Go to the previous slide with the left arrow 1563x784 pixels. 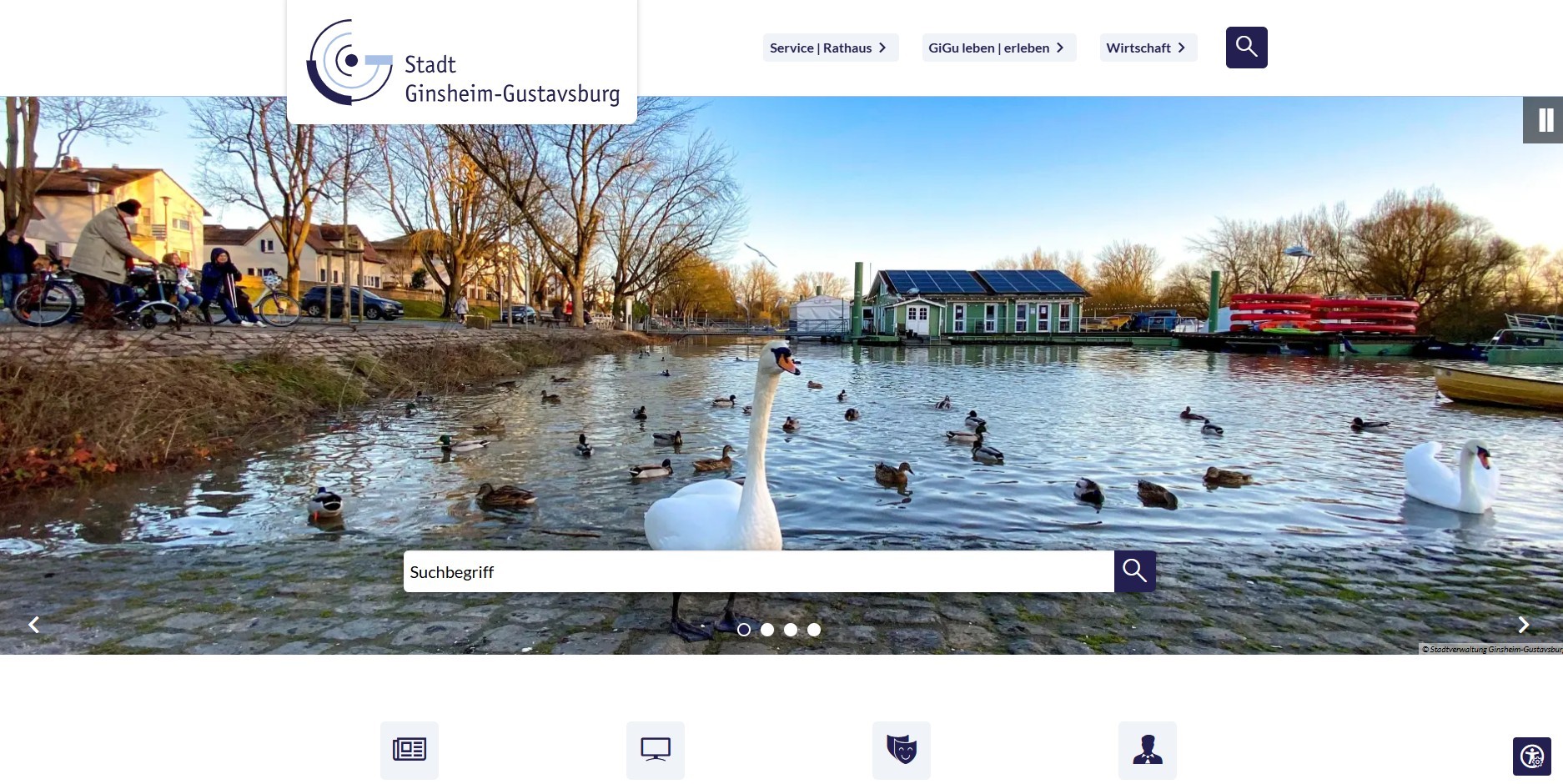[x=34, y=625]
